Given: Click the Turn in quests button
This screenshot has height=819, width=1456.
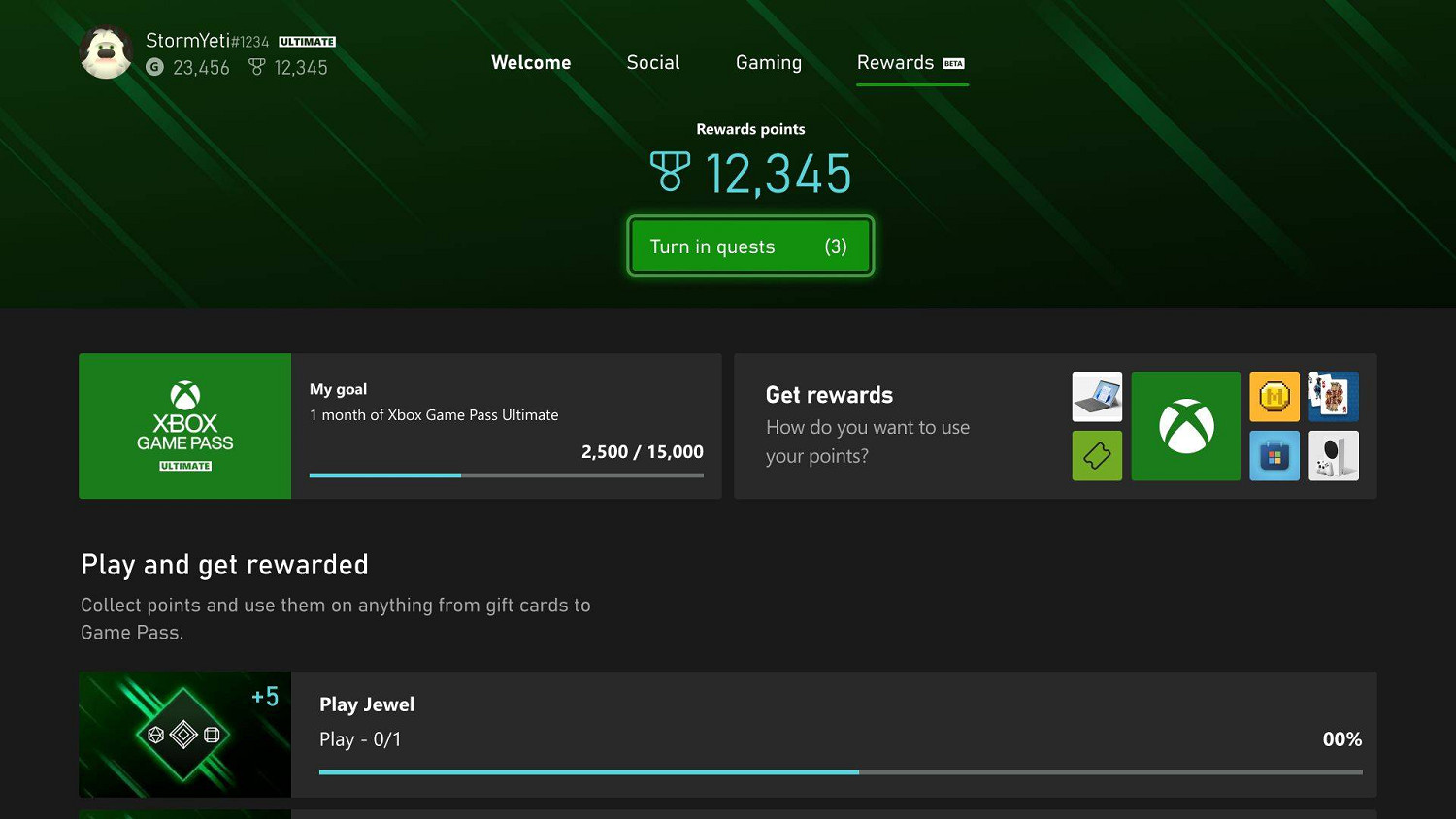Looking at the screenshot, I should click(749, 246).
